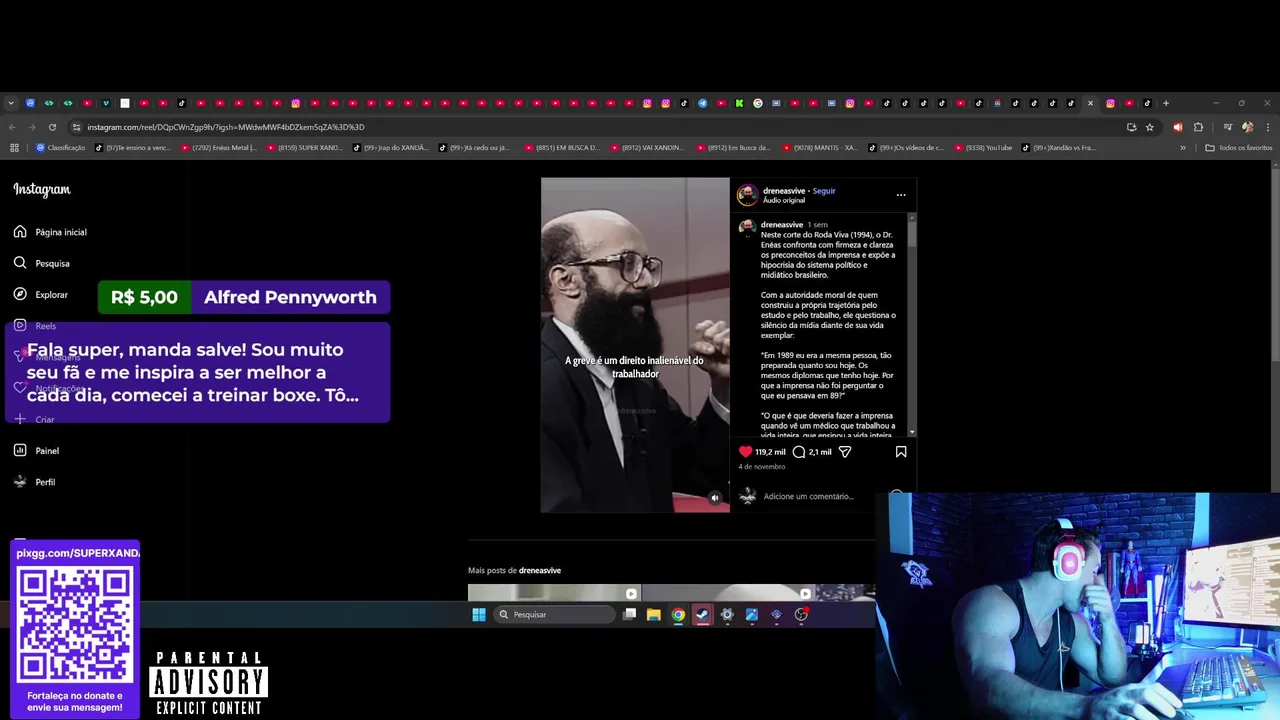Open the Apps grid in bookmarks bar
This screenshot has width=1280, height=720.
(x=14, y=148)
